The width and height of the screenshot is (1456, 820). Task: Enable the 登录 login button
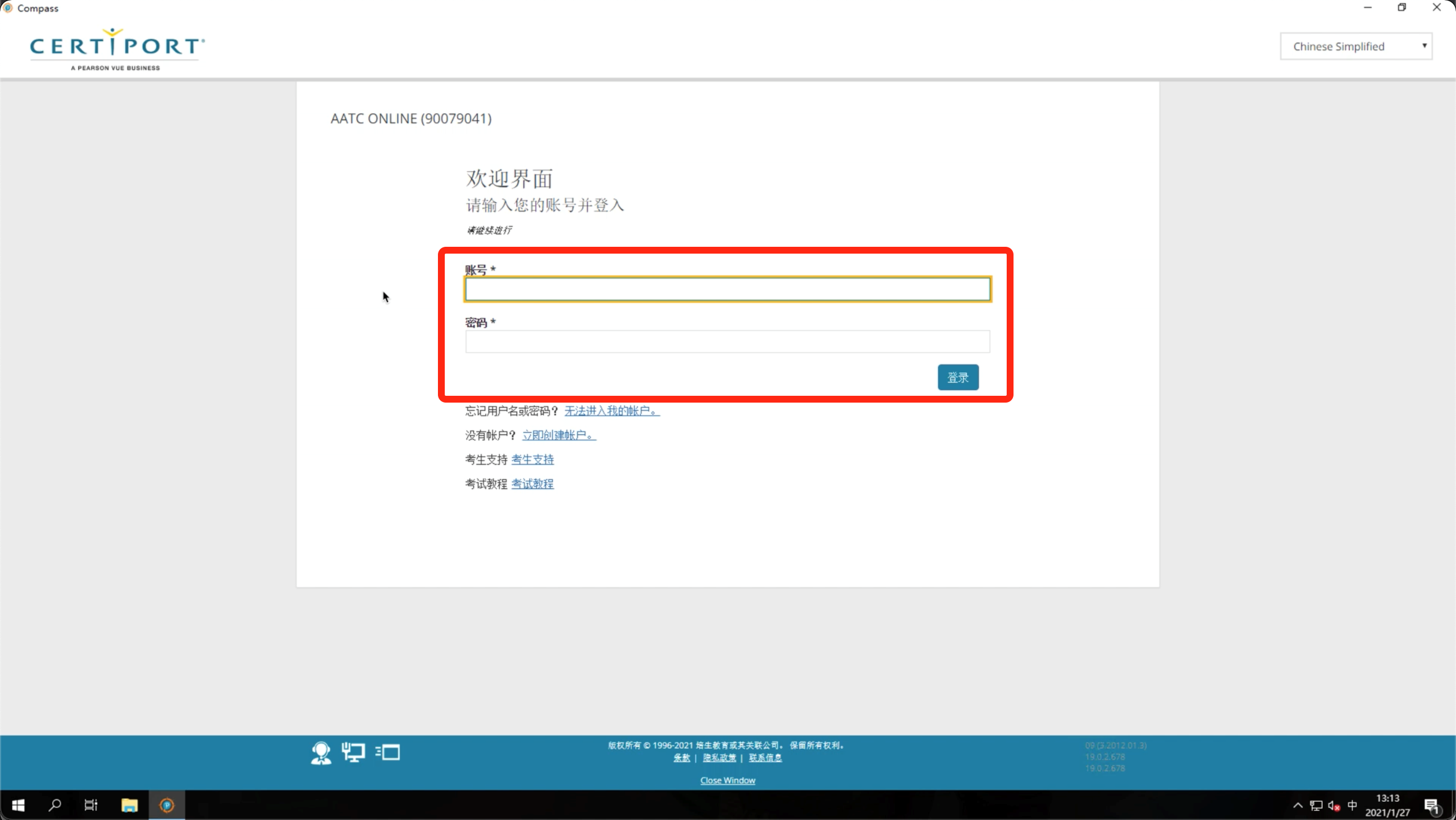(958, 377)
